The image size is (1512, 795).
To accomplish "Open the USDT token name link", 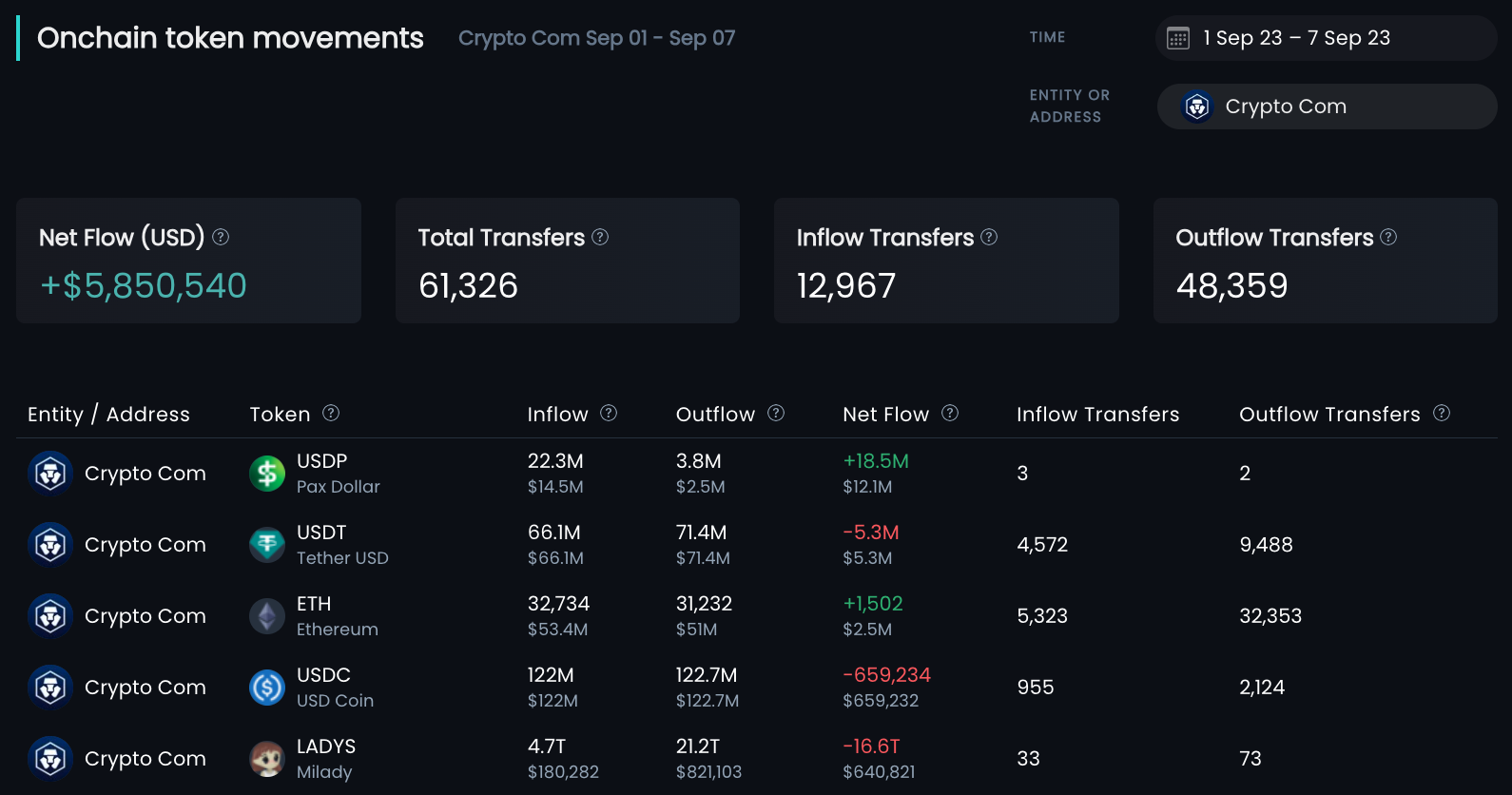I will [x=321, y=533].
